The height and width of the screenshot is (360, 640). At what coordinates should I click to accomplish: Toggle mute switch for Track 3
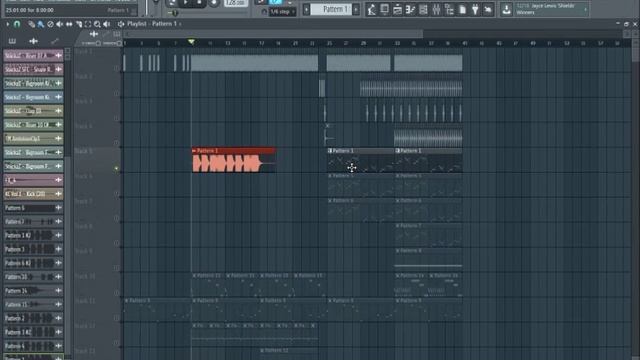coord(116,118)
